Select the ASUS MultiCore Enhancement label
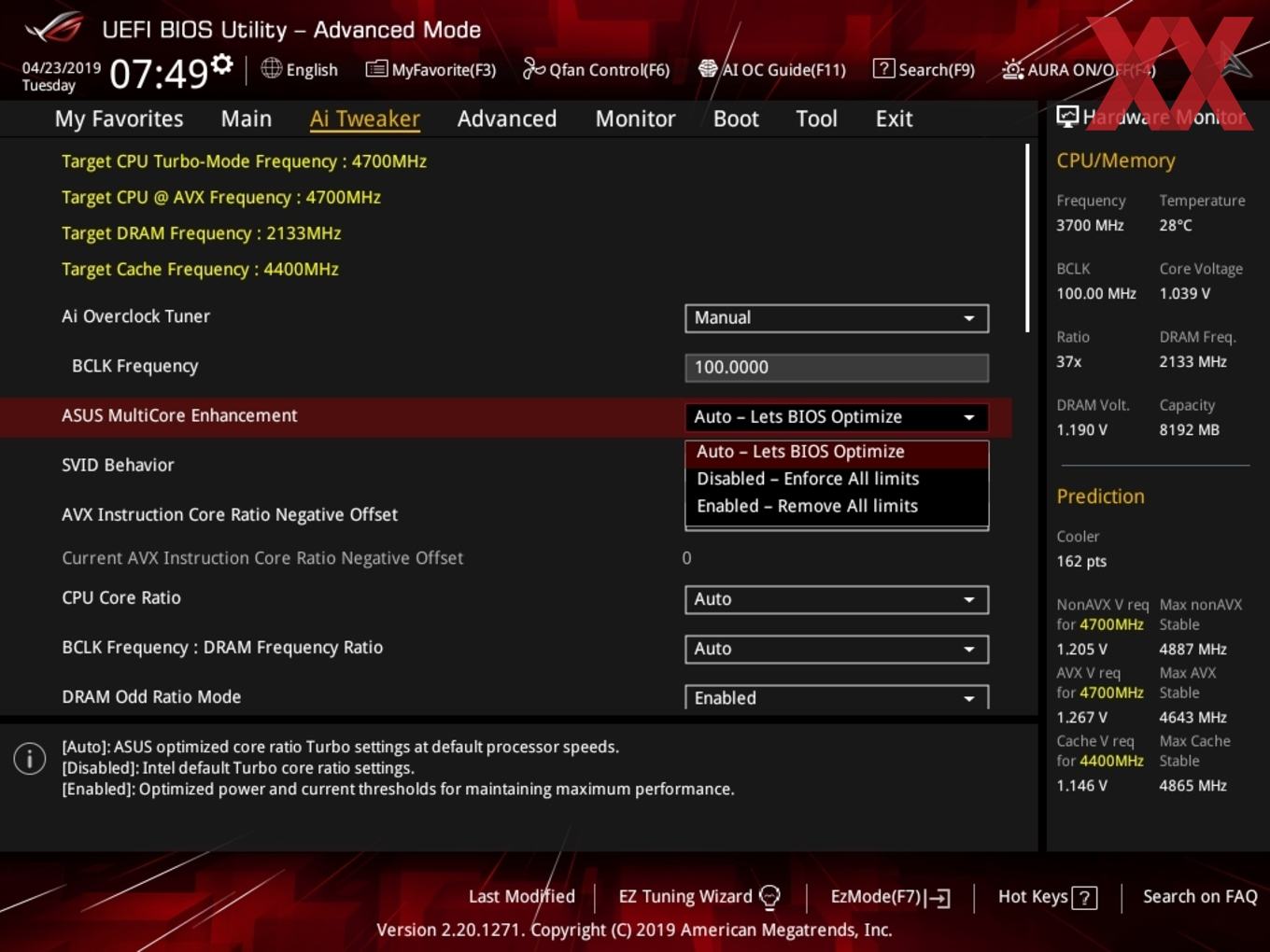 (179, 415)
